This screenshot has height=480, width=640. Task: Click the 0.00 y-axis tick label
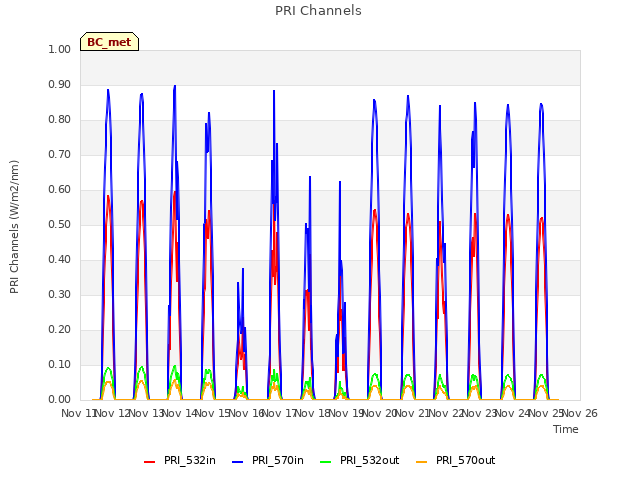point(60,400)
